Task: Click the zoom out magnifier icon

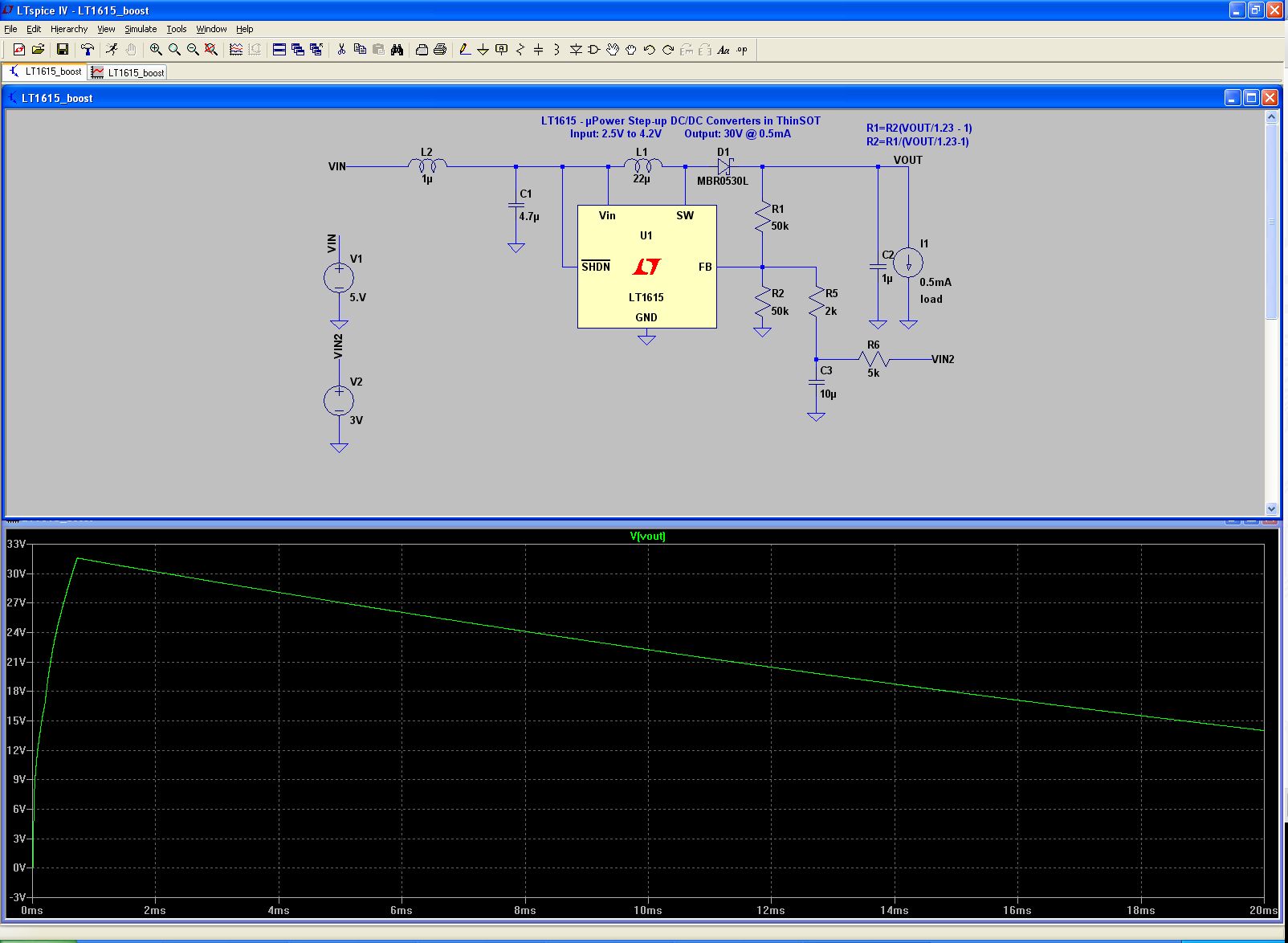Action: tap(193, 50)
